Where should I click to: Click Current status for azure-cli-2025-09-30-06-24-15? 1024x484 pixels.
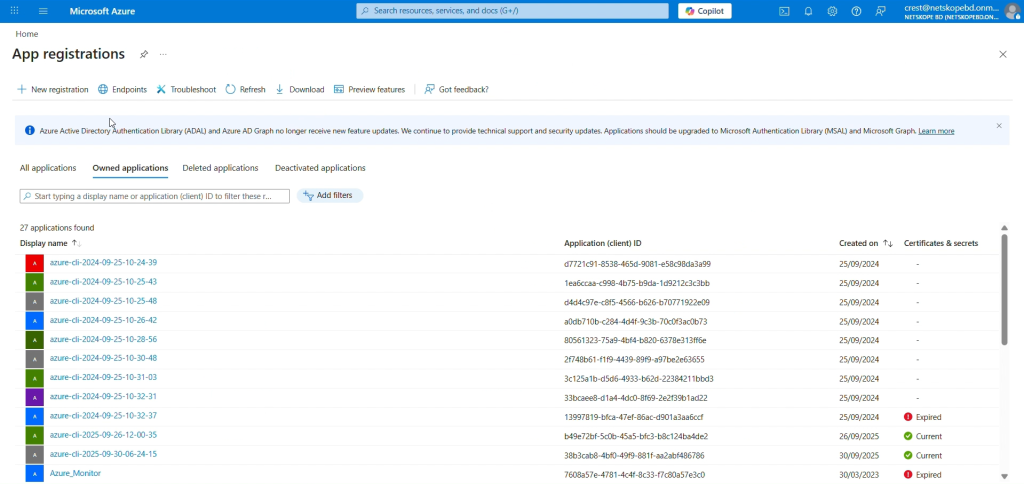[923, 455]
